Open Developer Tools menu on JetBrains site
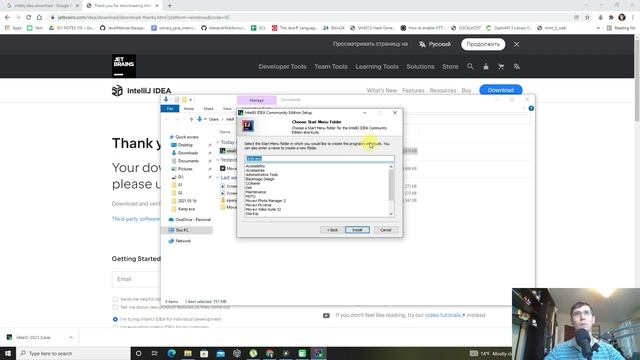This screenshot has height=360, width=640. (x=282, y=67)
